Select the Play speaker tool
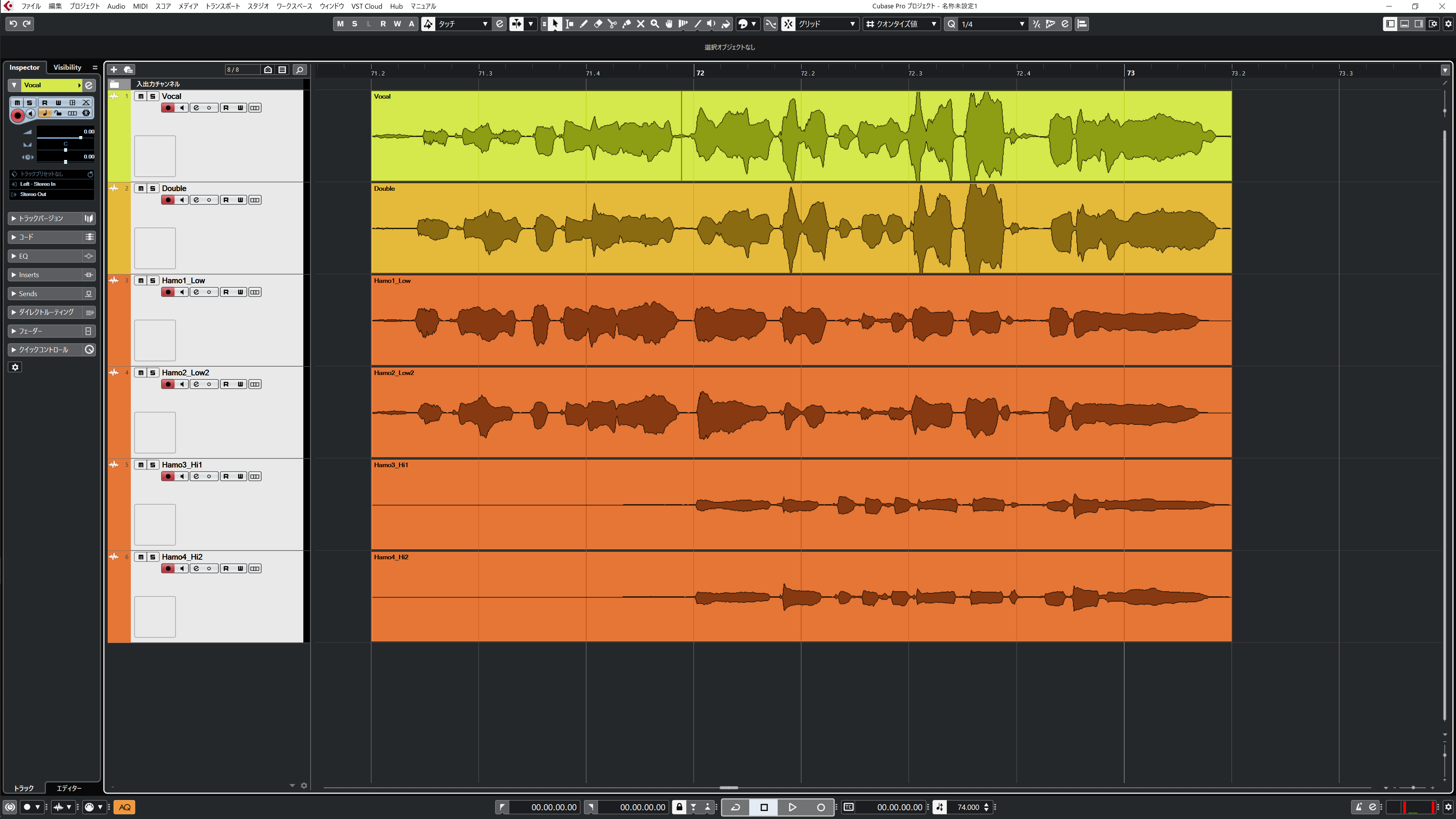 point(711,24)
